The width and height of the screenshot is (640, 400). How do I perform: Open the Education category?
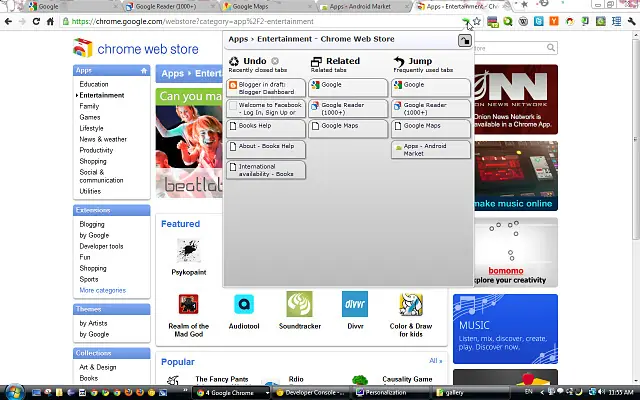click(94, 84)
